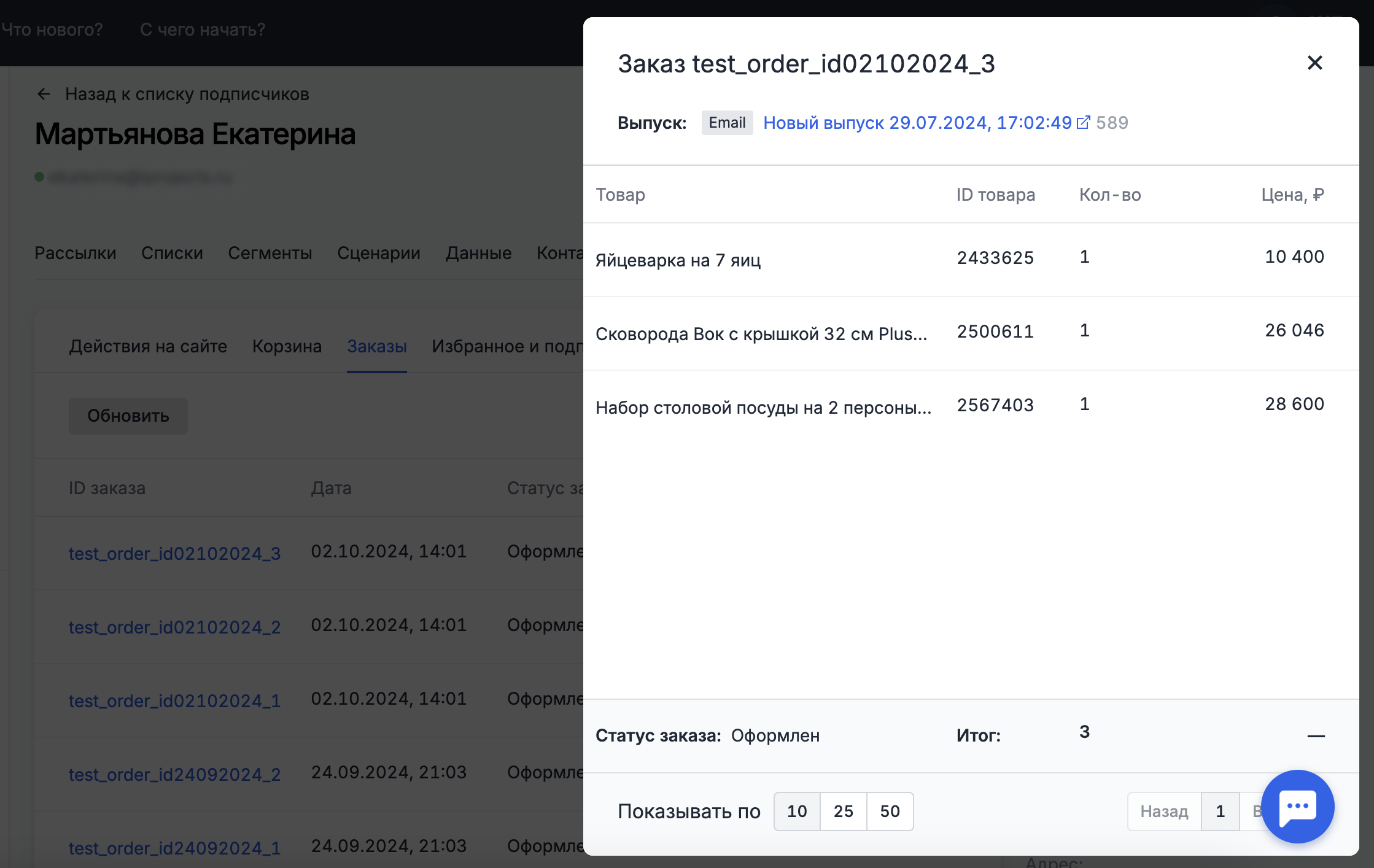Open order test_order_id02102024_2
Image resolution: width=1374 pixels, height=868 pixels.
174,627
